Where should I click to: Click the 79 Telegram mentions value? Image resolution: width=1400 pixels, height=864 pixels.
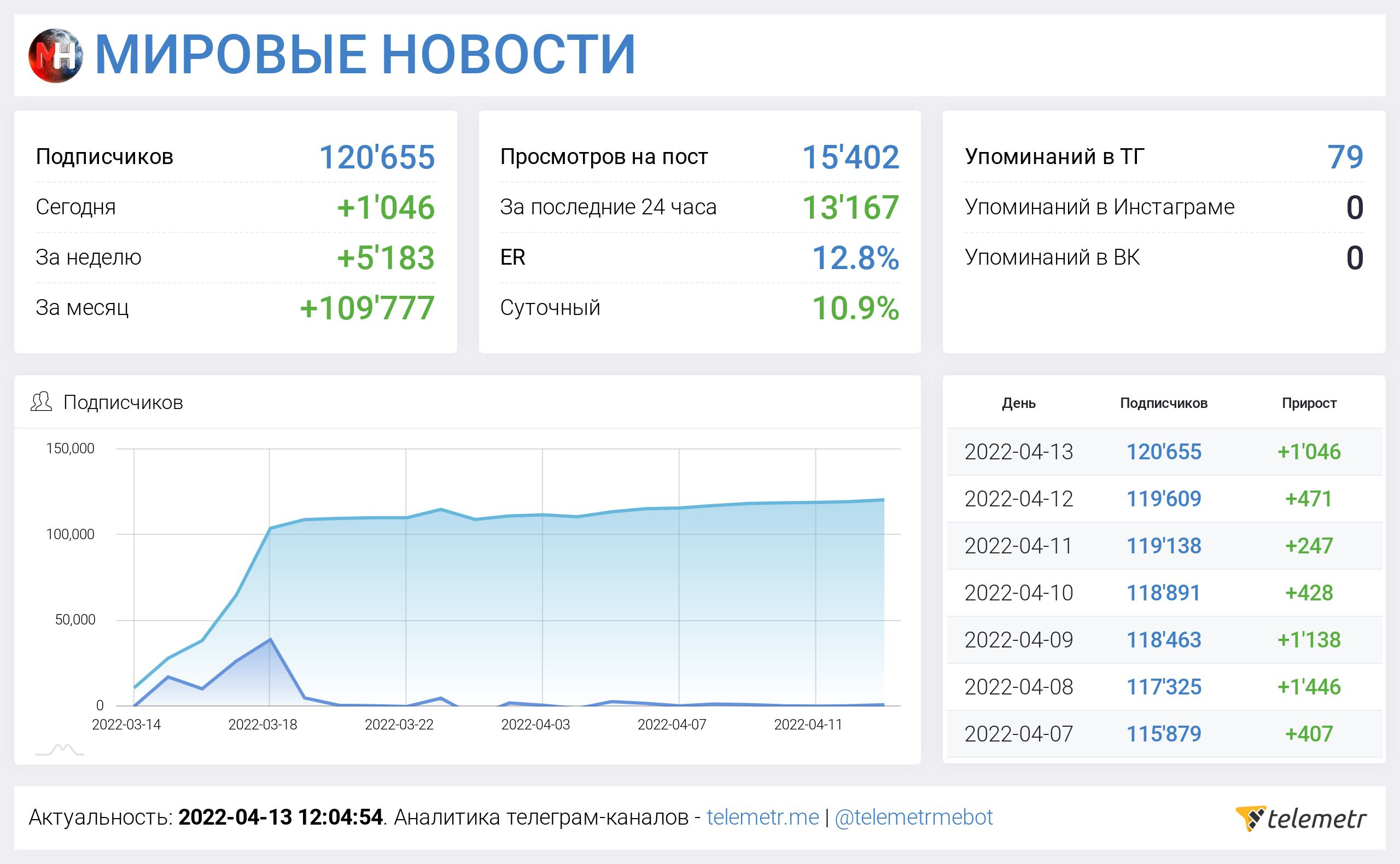1345,157
